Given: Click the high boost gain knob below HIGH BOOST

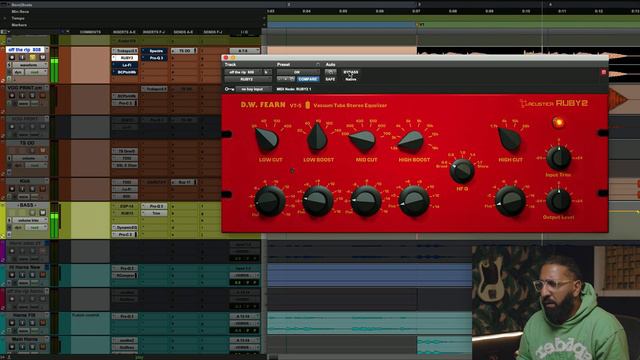Looking at the screenshot, I should (x=413, y=201).
